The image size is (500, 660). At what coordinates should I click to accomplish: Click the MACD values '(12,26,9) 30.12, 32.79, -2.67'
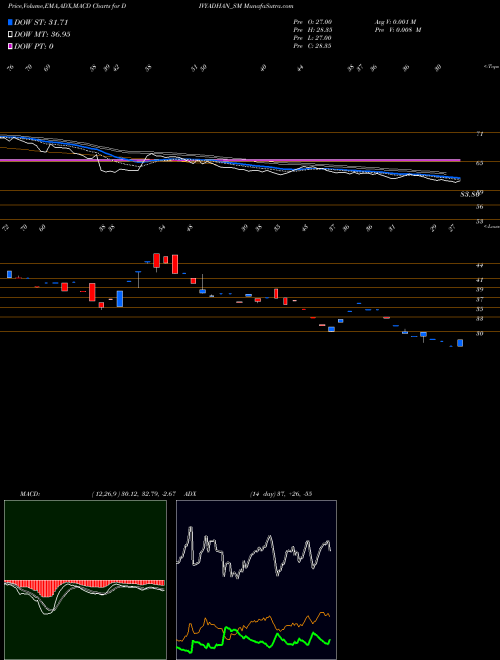coord(136,493)
